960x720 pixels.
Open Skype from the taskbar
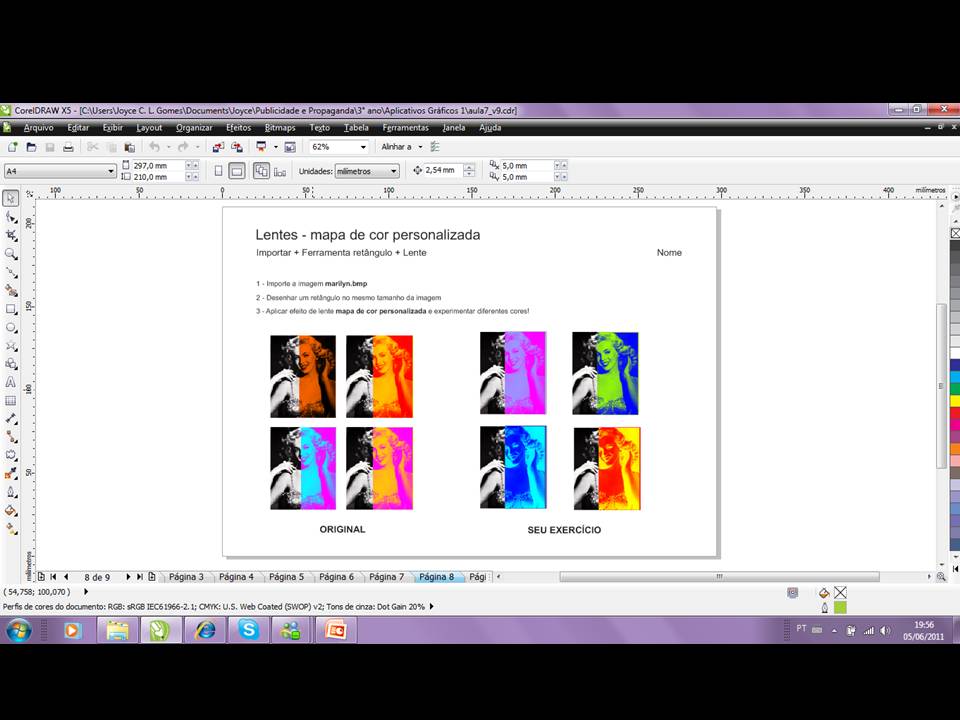pyautogui.click(x=249, y=629)
